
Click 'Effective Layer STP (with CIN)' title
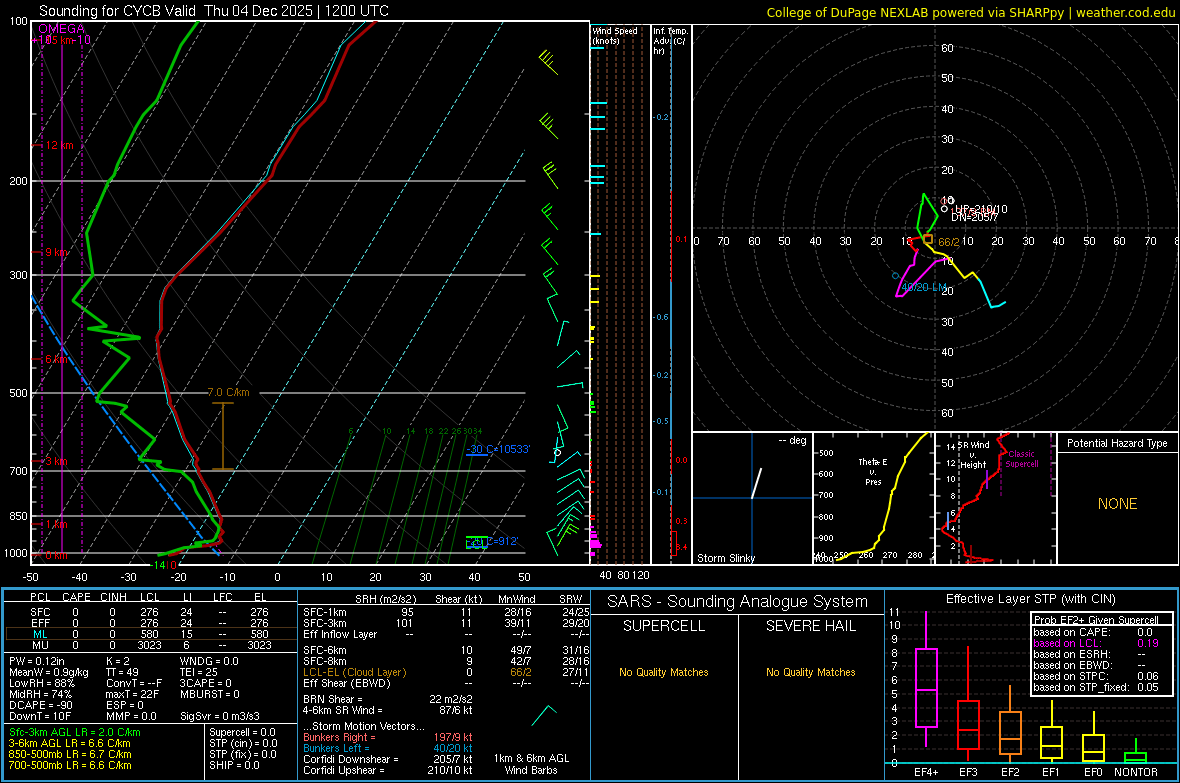(1030, 599)
